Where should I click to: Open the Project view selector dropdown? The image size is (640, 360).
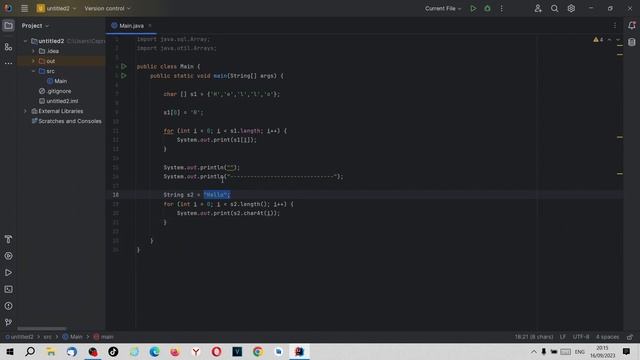[x=35, y=26]
